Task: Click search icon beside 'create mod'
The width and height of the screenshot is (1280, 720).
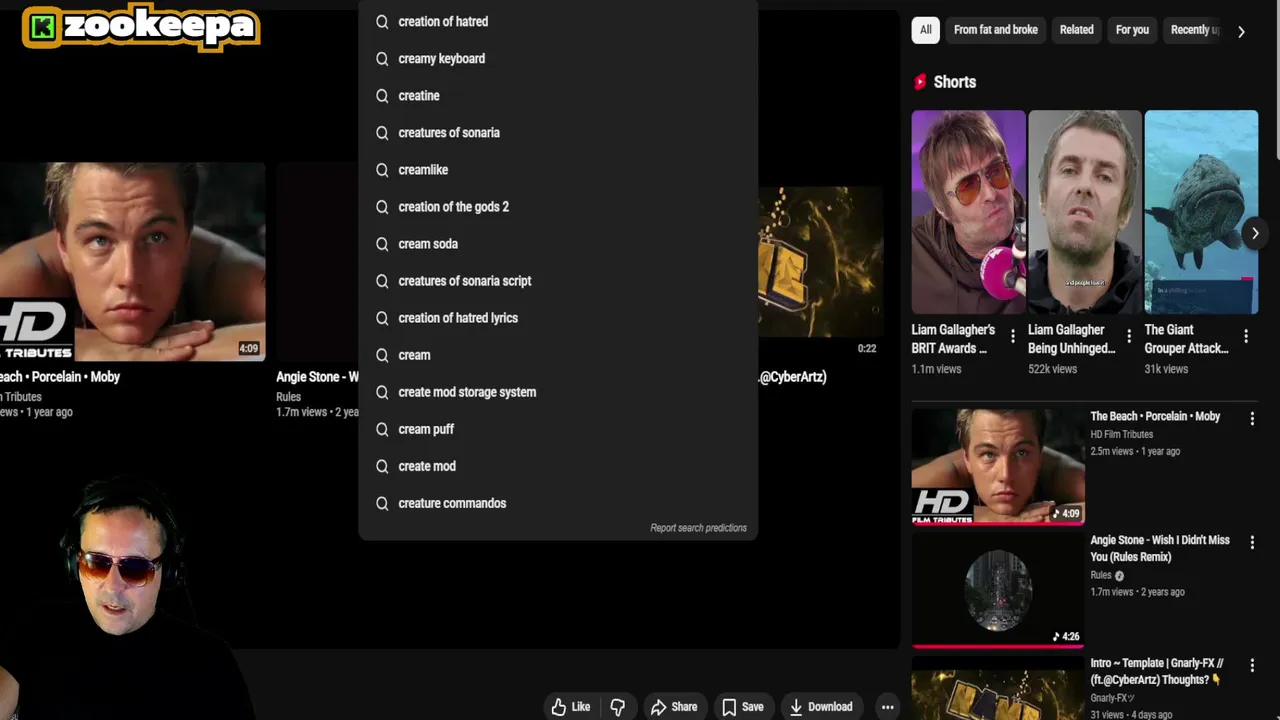Action: [x=382, y=465]
